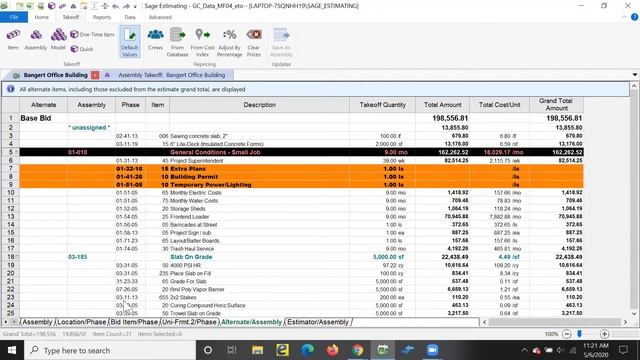Reprice From Database
This screenshot has width=640, height=360.
click(178, 42)
